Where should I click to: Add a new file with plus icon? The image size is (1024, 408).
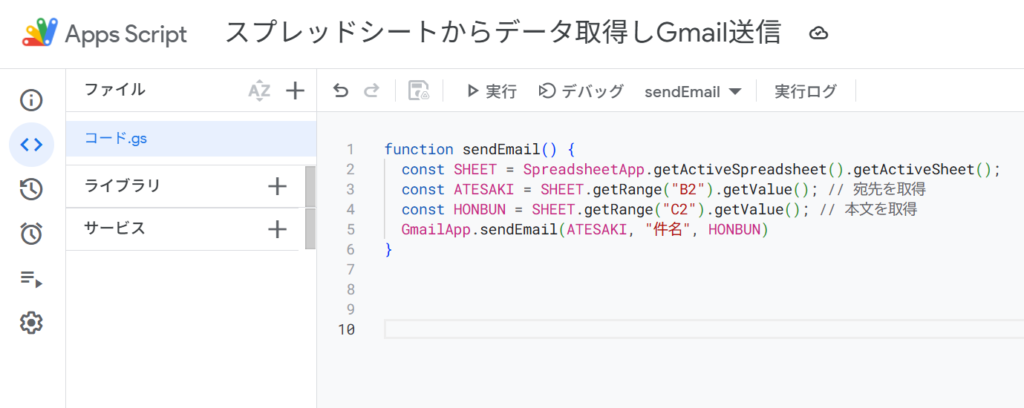pyautogui.click(x=296, y=91)
